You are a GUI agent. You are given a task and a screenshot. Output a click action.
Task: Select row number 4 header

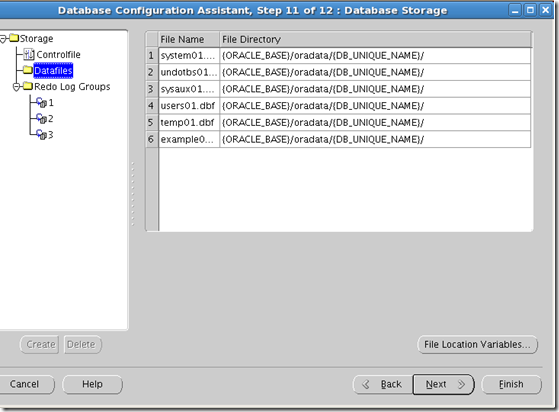[152, 106]
